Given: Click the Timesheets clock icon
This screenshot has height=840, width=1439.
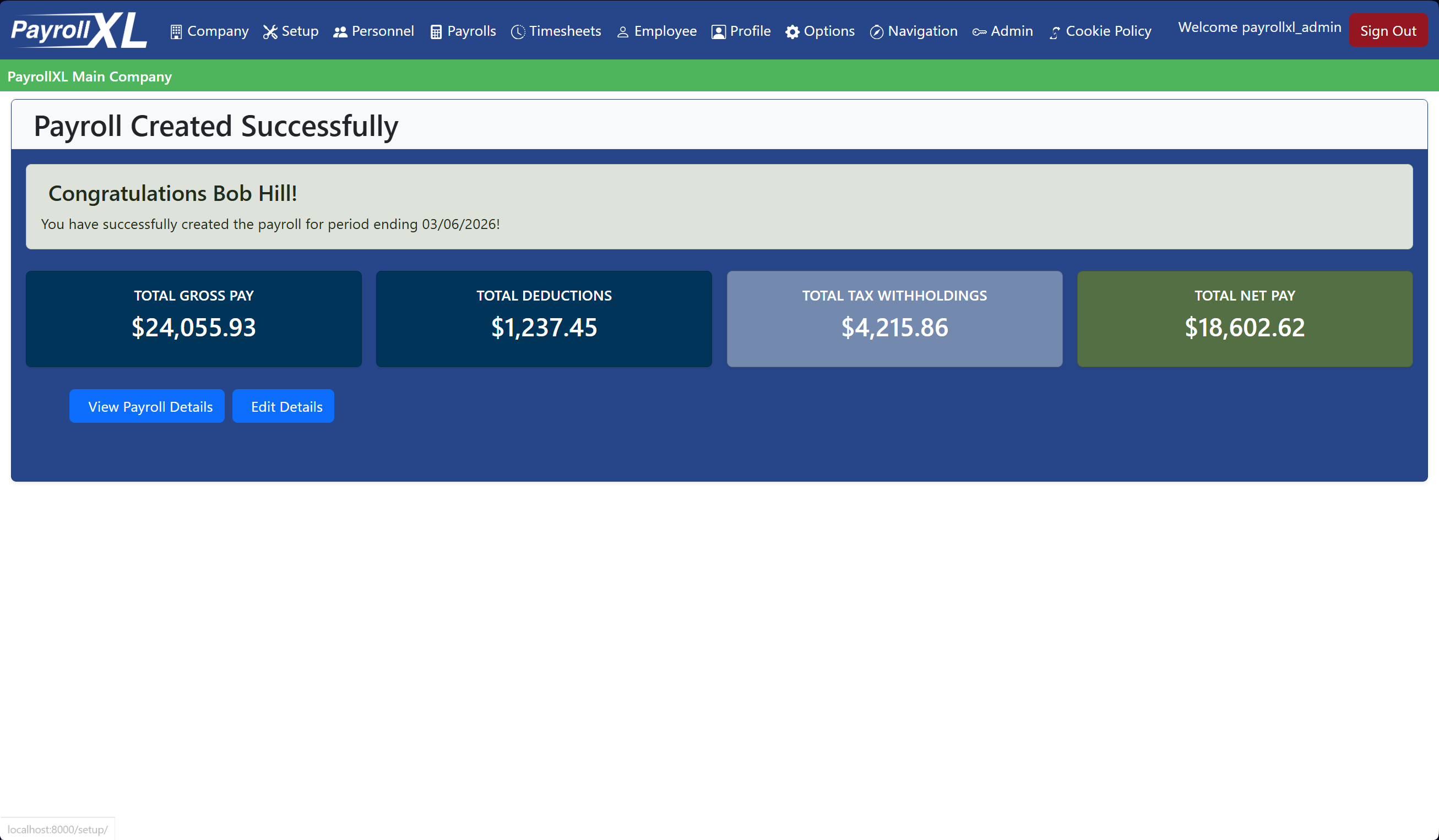Looking at the screenshot, I should 517,32.
